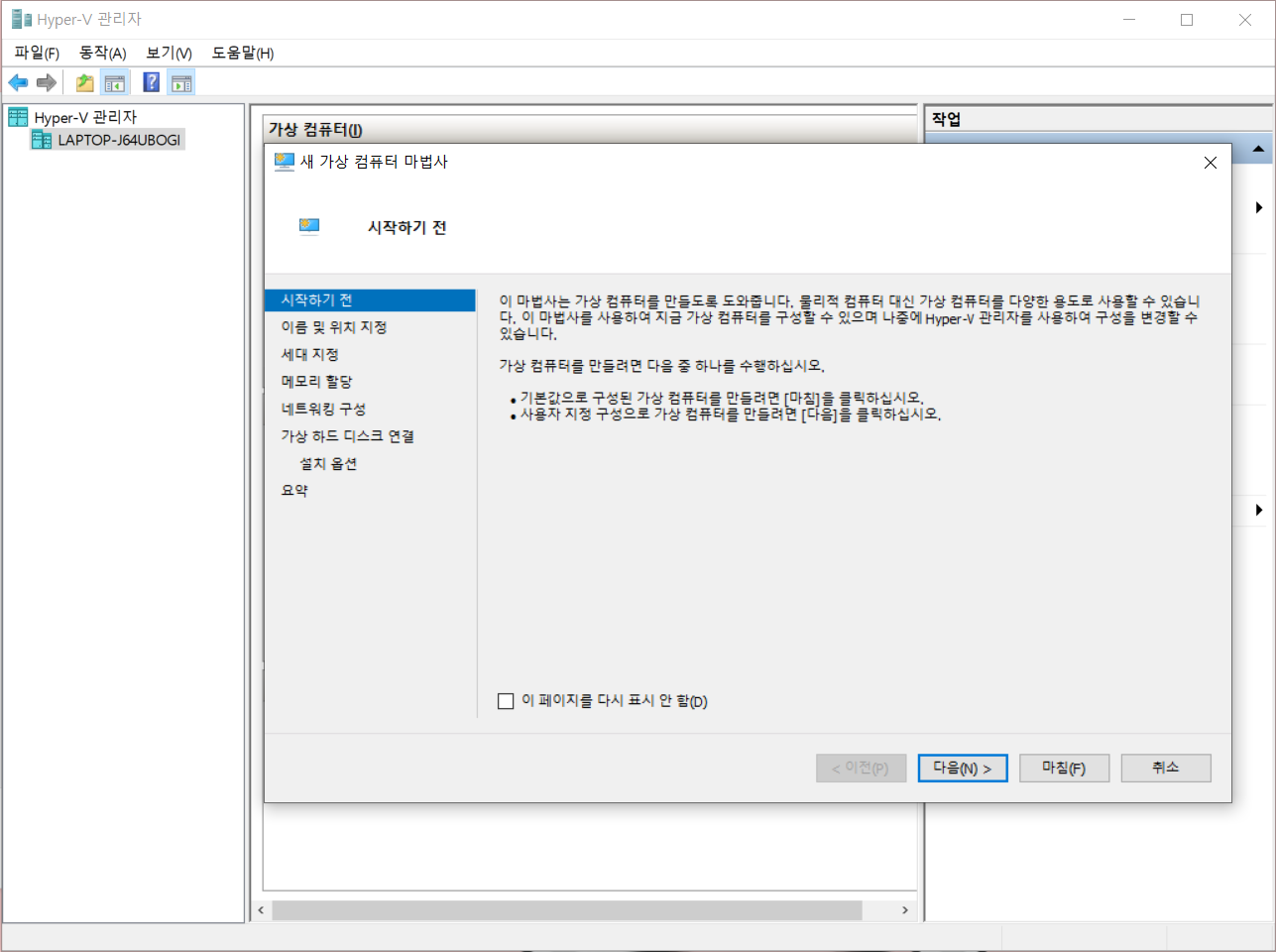
Task: Check 이 페이지를 다시 표시 안 함 checkbox
Action: pyautogui.click(x=506, y=701)
